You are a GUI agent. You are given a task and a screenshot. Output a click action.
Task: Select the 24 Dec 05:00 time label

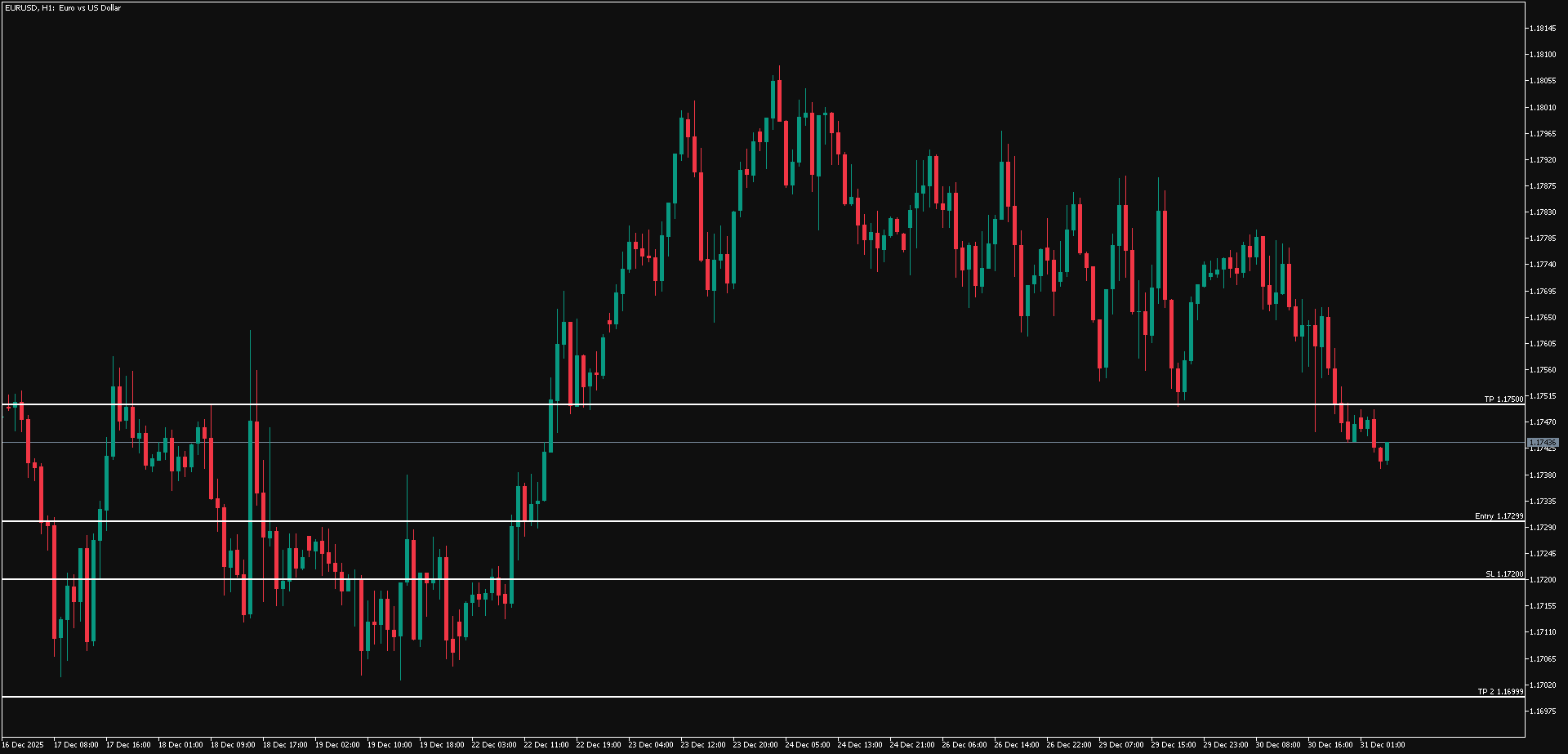click(808, 745)
